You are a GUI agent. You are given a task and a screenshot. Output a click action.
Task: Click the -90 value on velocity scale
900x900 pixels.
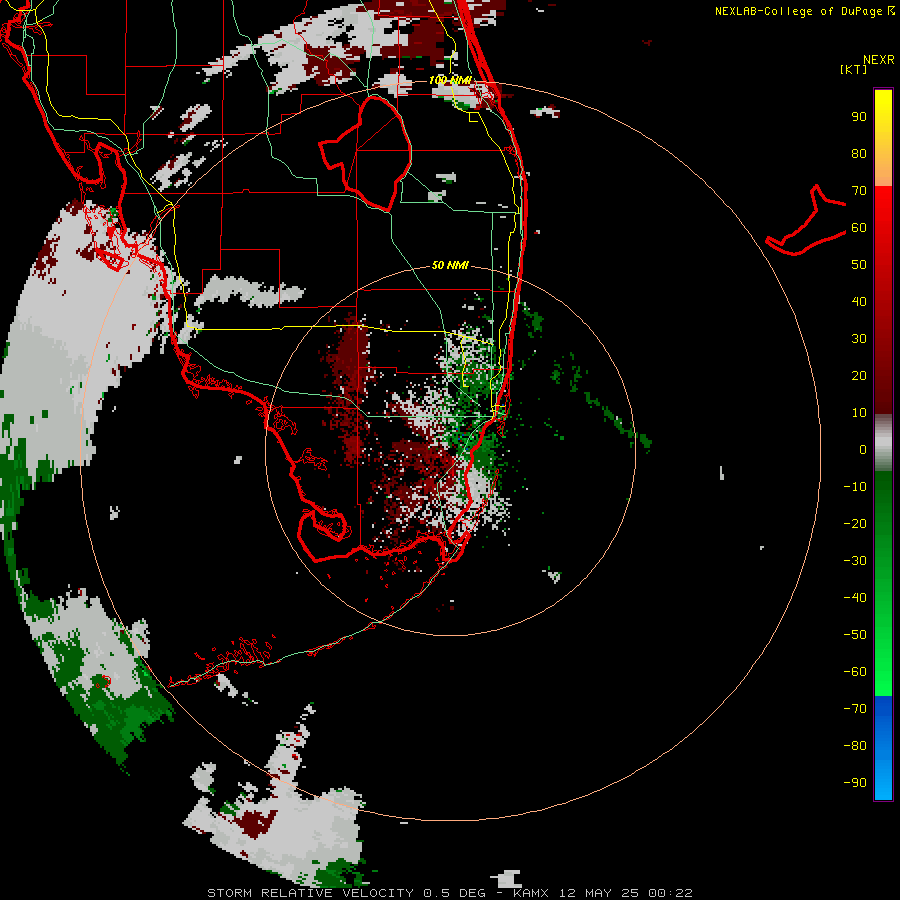[855, 783]
